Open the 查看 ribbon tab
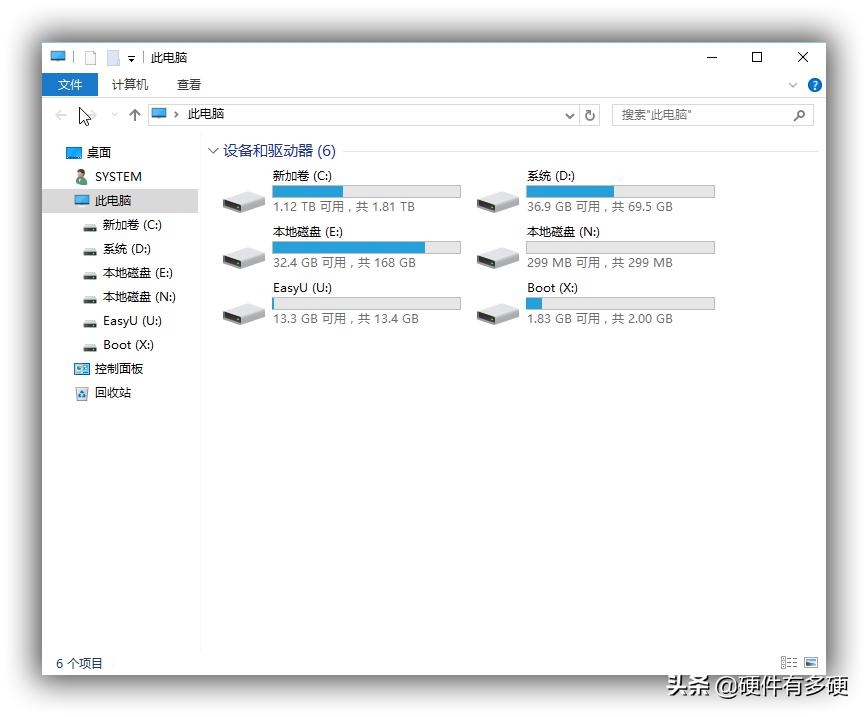The width and height of the screenshot is (868, 717). coord(189,84)
